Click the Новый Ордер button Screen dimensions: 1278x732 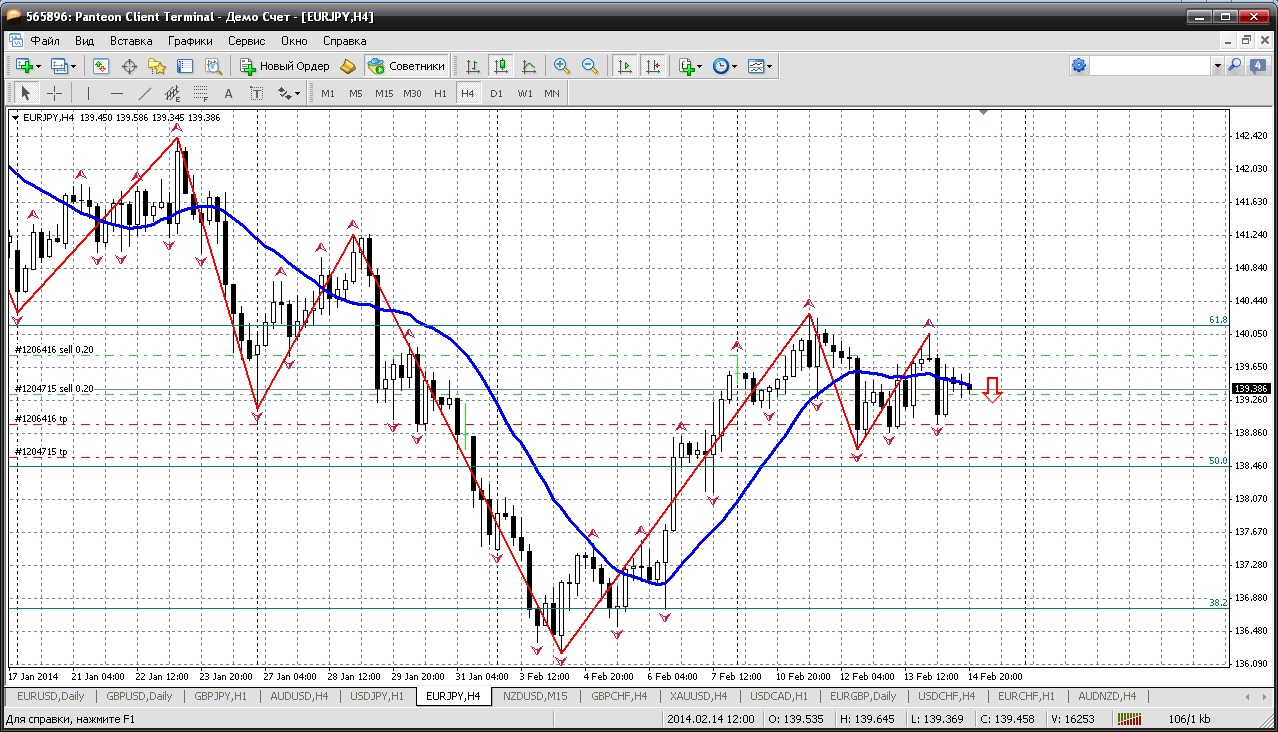285,66
